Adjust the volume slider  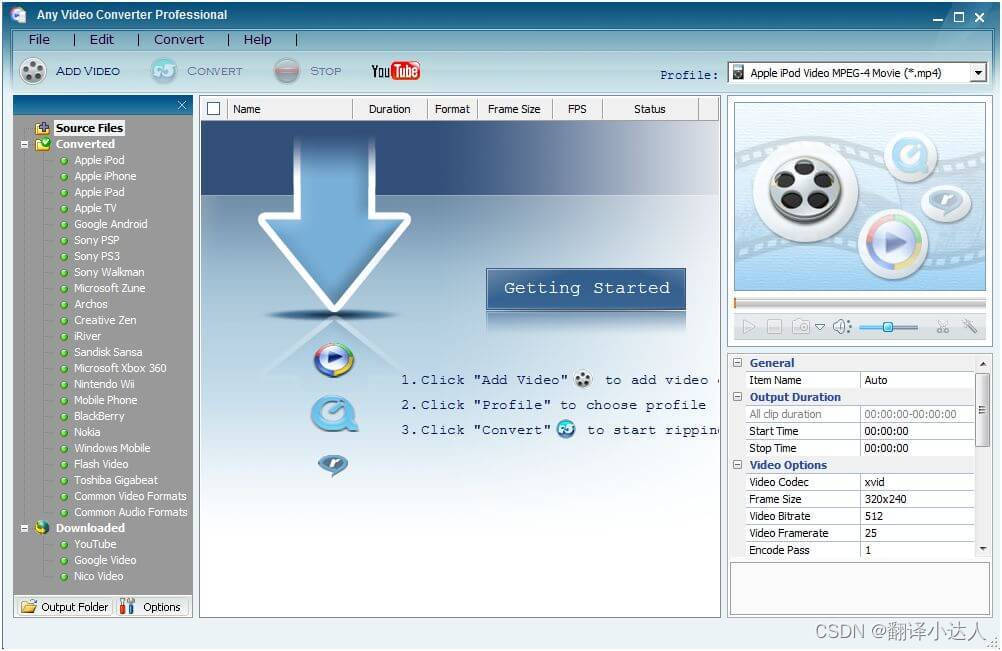point(888,327)
